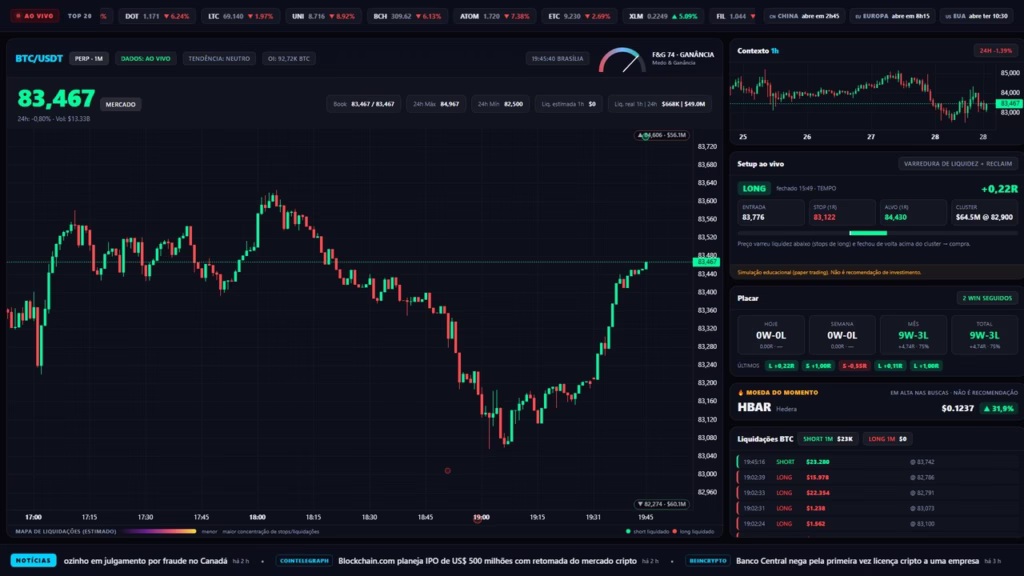This screenshot has width=1024, height=576.
Task: Click the Contexto 1h mini chart
Action: pyautogui.click(x=862, y=96)
